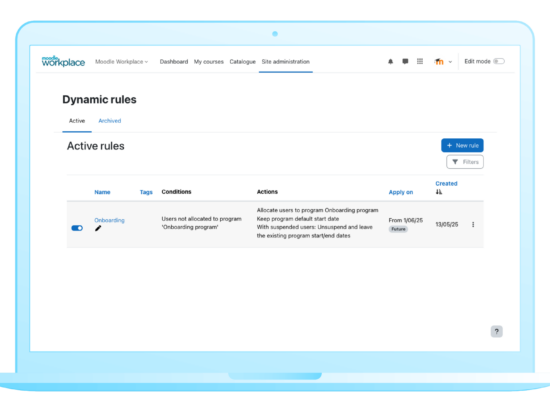The width and height of the screenshot is (550, 412).
Task: Sort by the Apply on column header
Action: tap(401, 192)
